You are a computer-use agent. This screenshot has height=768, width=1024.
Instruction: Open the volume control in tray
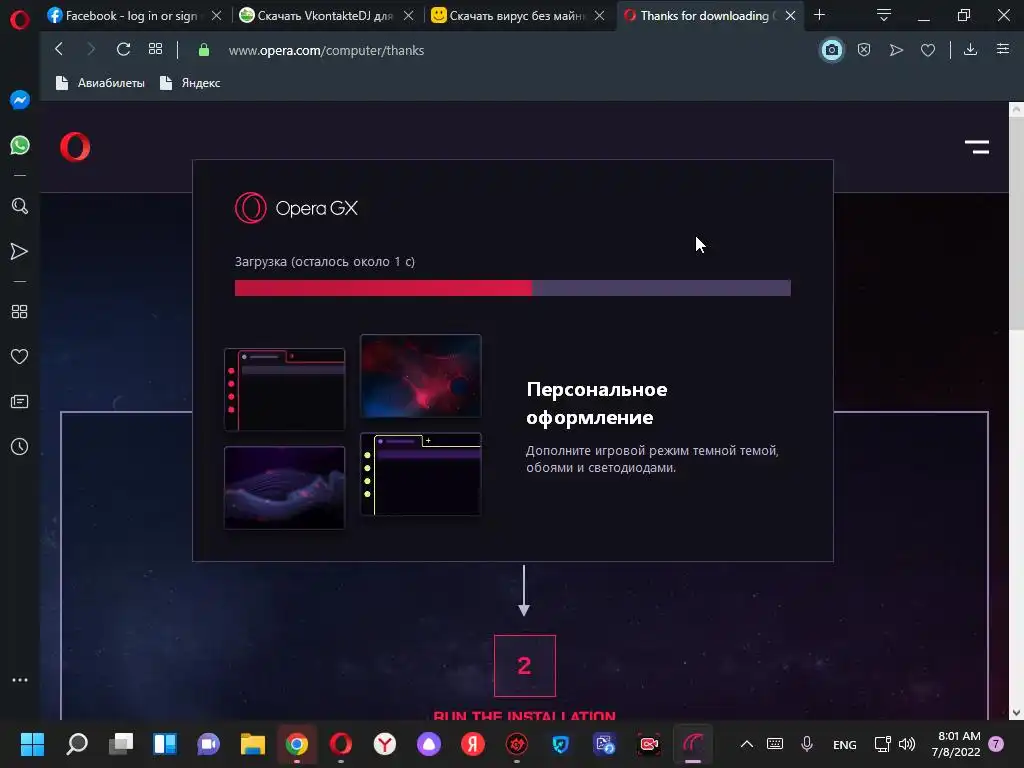coord(907,744)
